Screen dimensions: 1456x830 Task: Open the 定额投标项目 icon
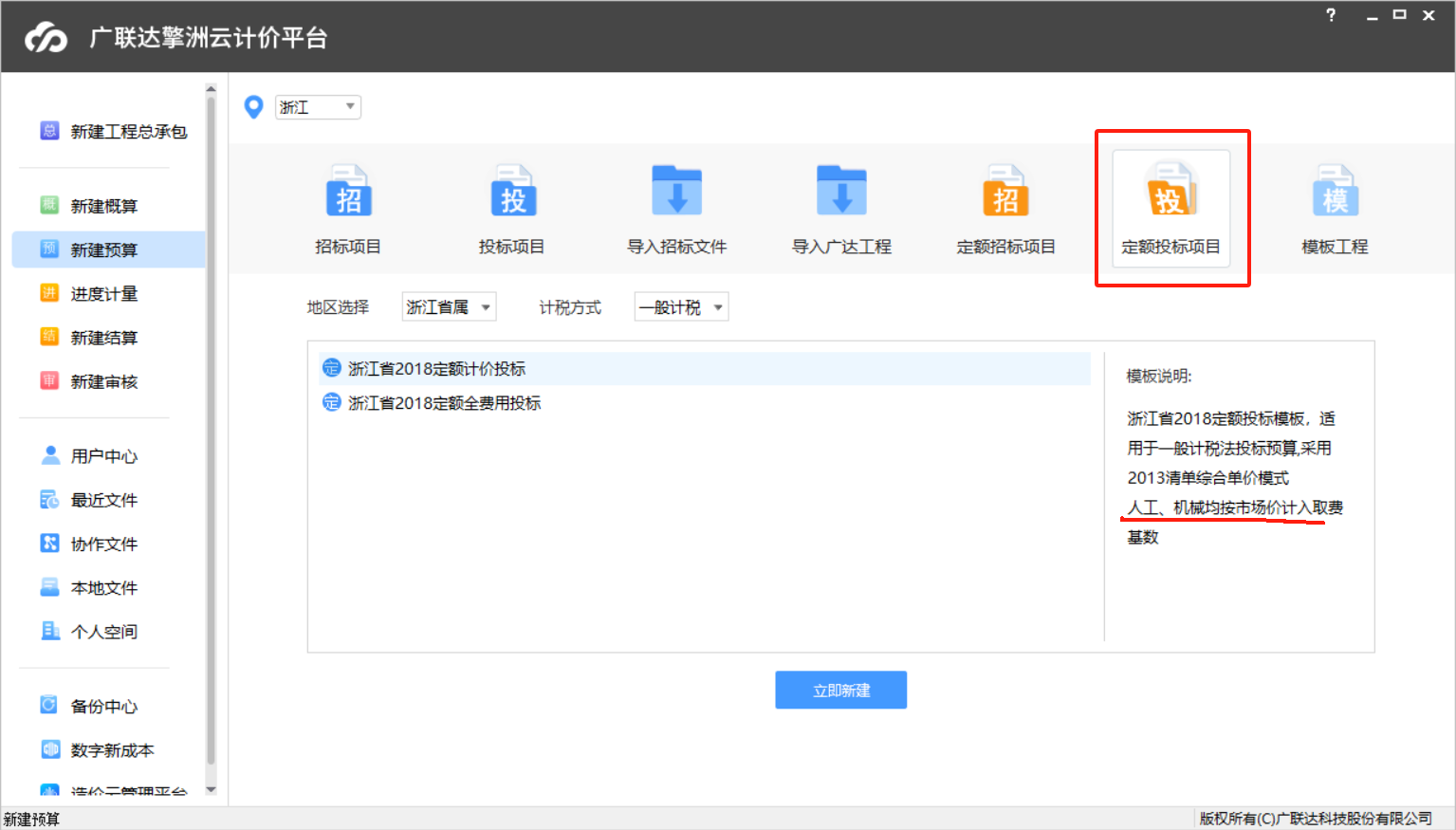tap(1171, 189)
